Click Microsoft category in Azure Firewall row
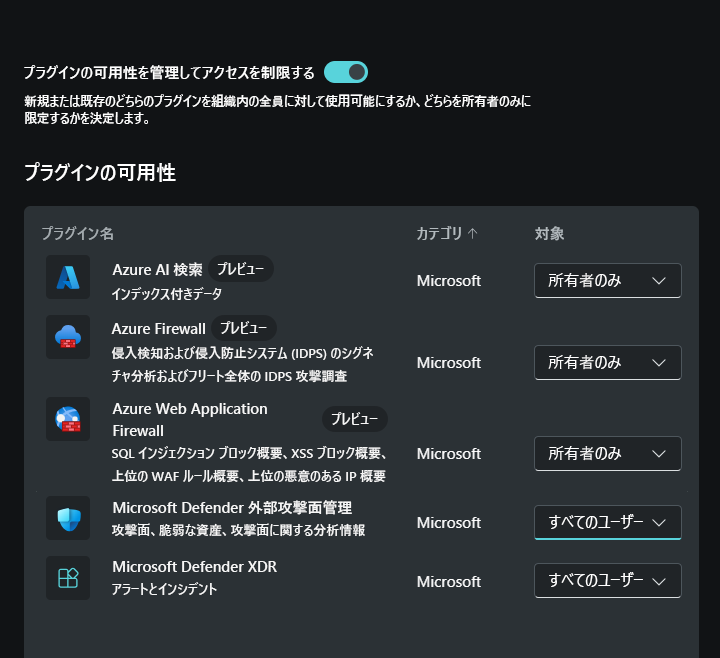 click(449, 363)
